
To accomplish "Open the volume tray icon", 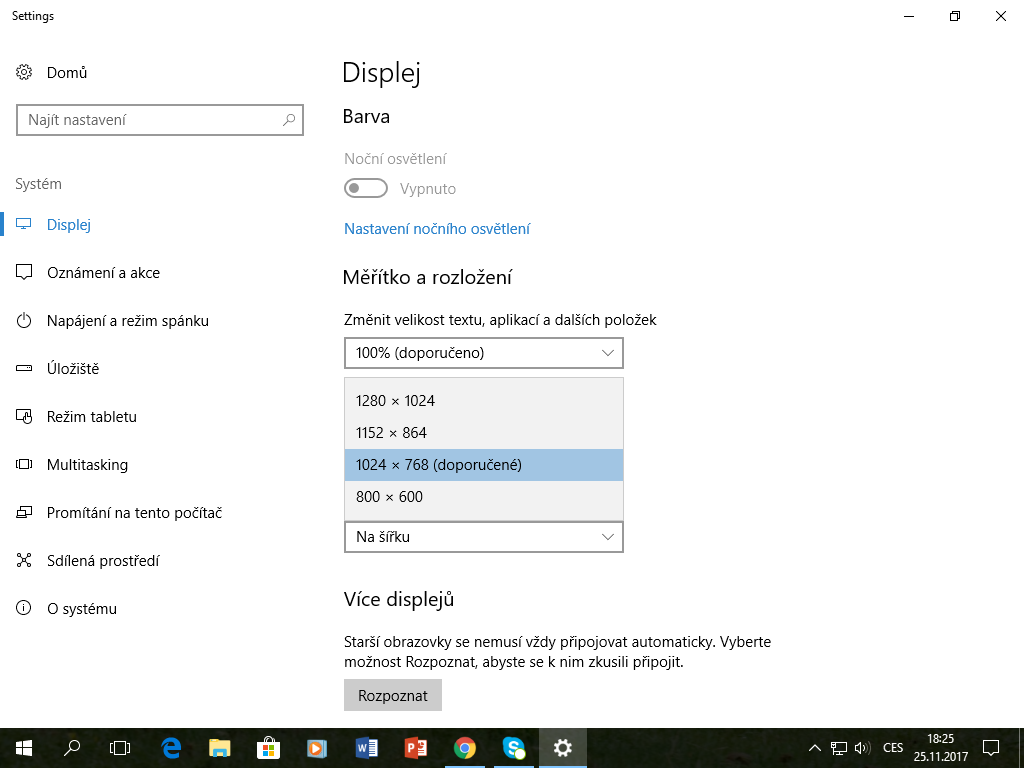I will [862, 748].
